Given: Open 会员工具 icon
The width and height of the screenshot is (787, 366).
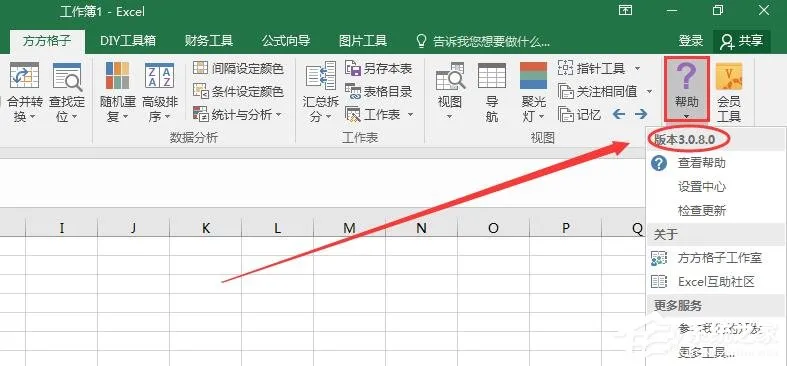Looking at the screenshot, I should (x=729, y=76).
